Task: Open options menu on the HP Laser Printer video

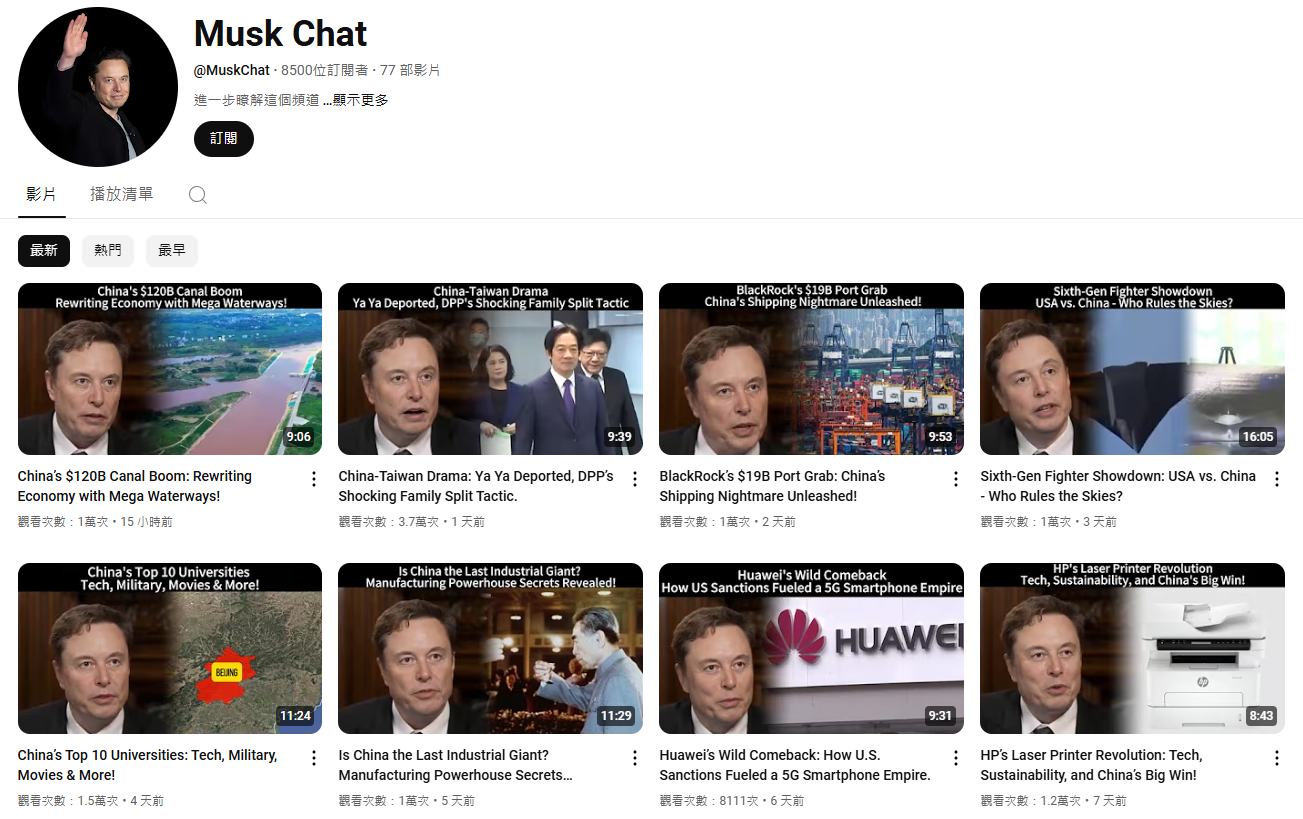Action: [1276, 758]
